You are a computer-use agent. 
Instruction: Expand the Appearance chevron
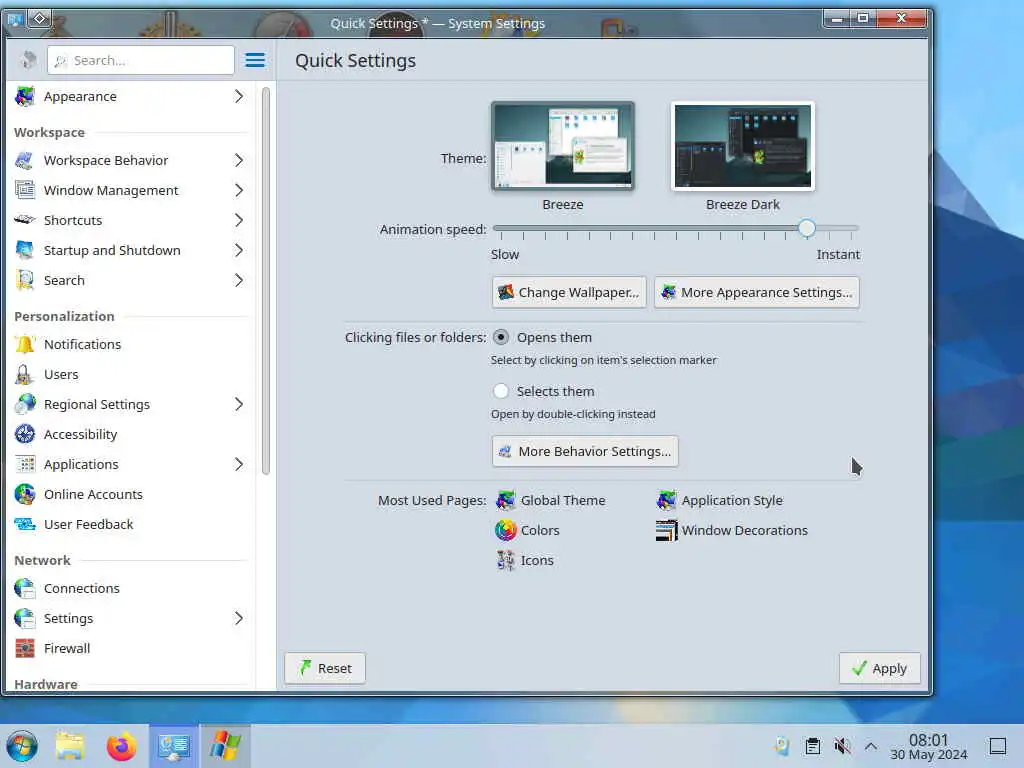coord(239,96)
